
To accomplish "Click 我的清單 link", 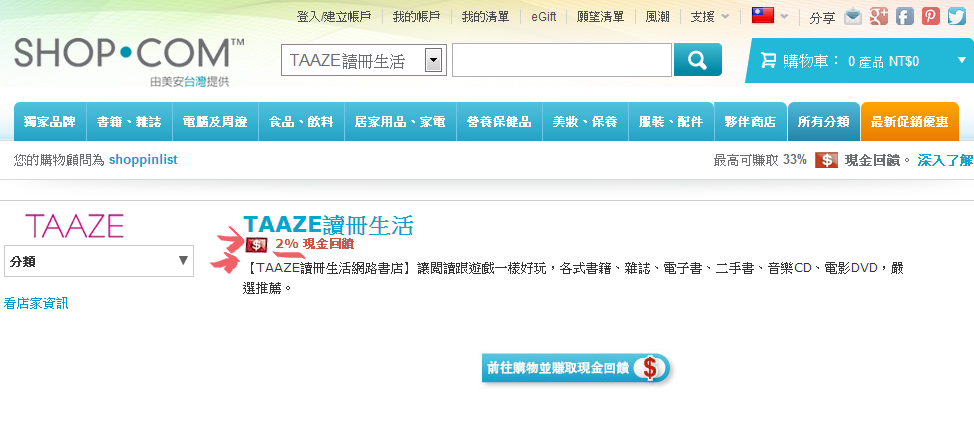I will pyautogui.click(x=485, y=17).
